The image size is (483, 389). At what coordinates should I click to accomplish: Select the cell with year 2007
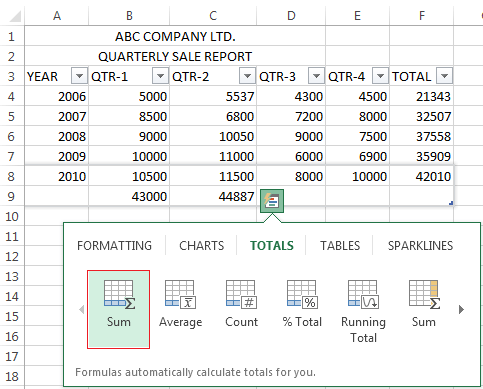[57, 116]
